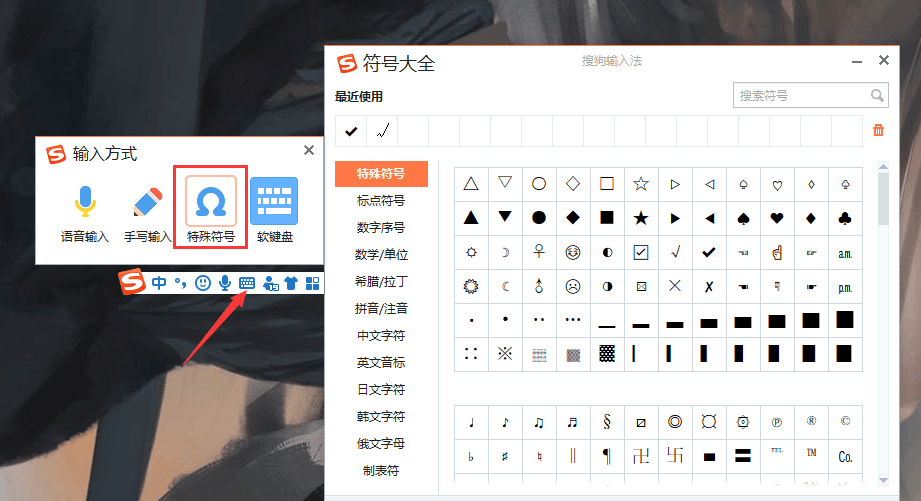Clear recent symbols with trash icon
This screenshot has height=501, width=921.
(x=878, y=130)
